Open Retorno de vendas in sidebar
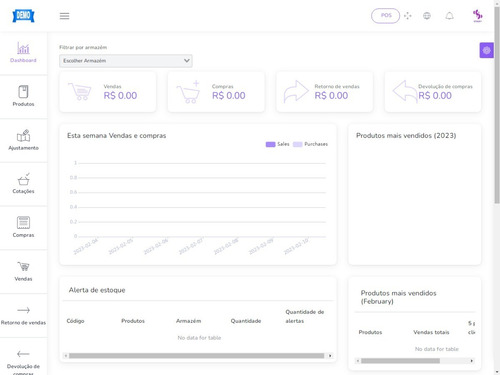 coord(23,315)
